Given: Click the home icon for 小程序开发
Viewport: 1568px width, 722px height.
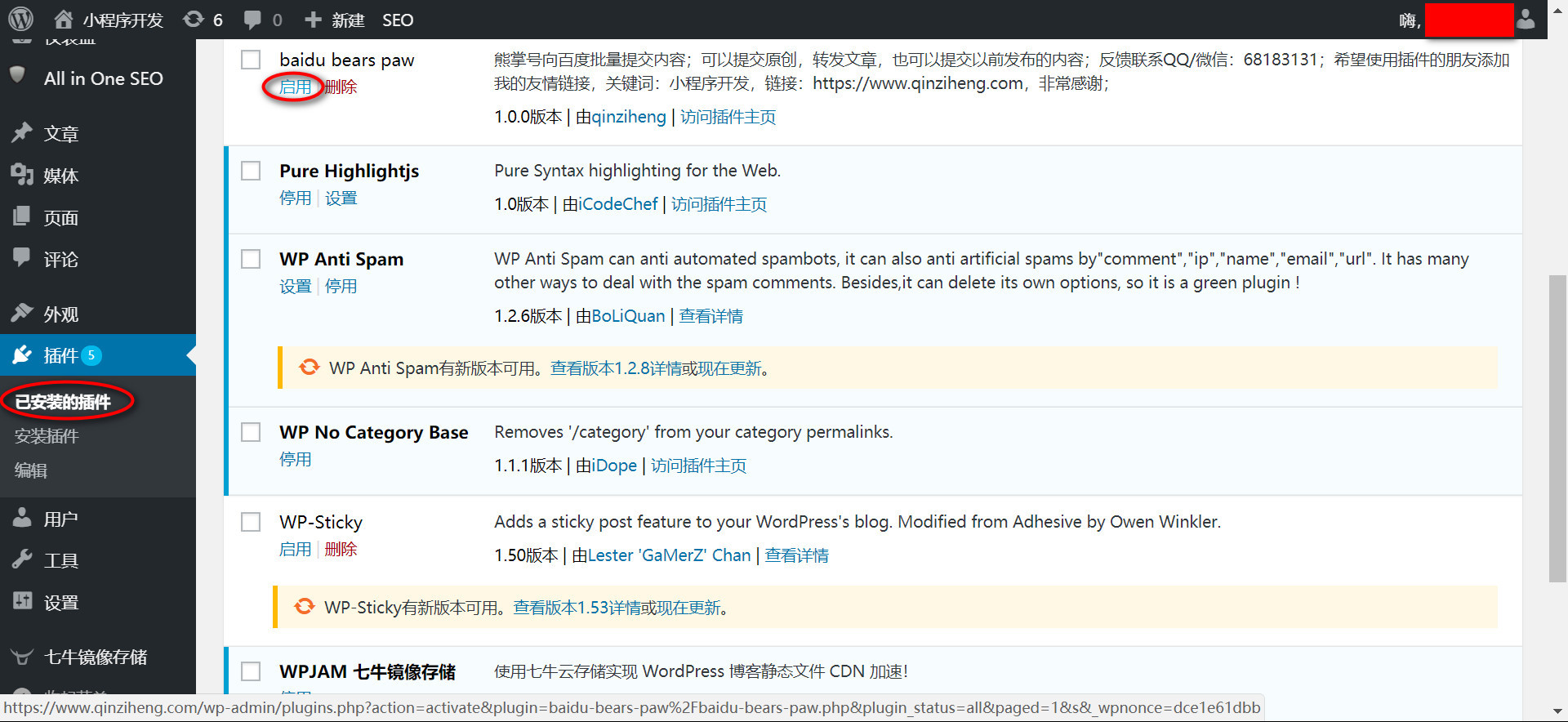Looking at the screenshot, I should coord(64,19).
